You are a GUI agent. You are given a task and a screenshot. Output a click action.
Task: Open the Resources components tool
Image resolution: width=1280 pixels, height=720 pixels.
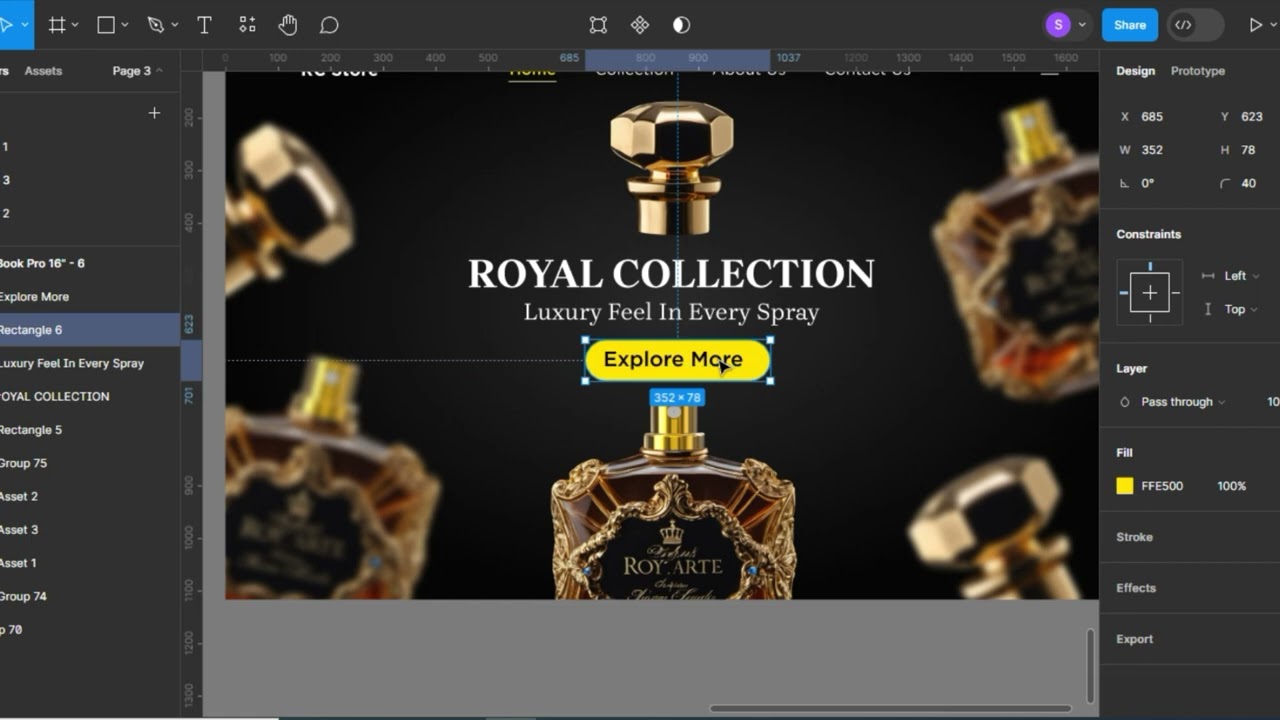coord(247,25)
